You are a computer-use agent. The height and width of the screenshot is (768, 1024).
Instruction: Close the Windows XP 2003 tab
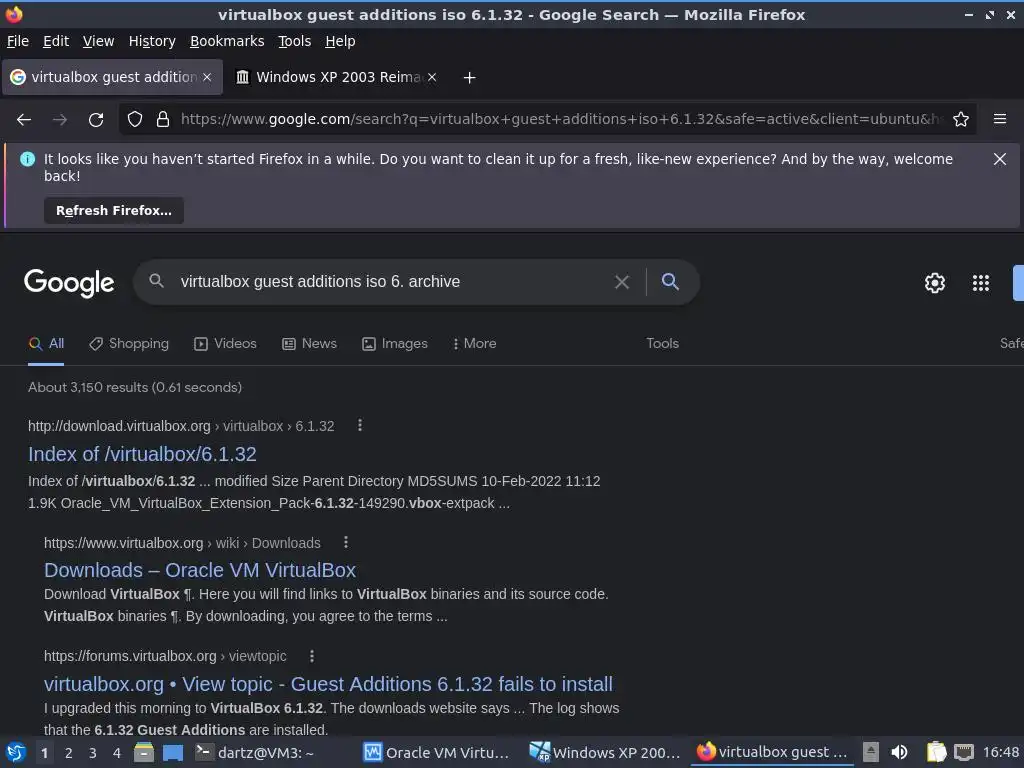(x=432, y=77)
